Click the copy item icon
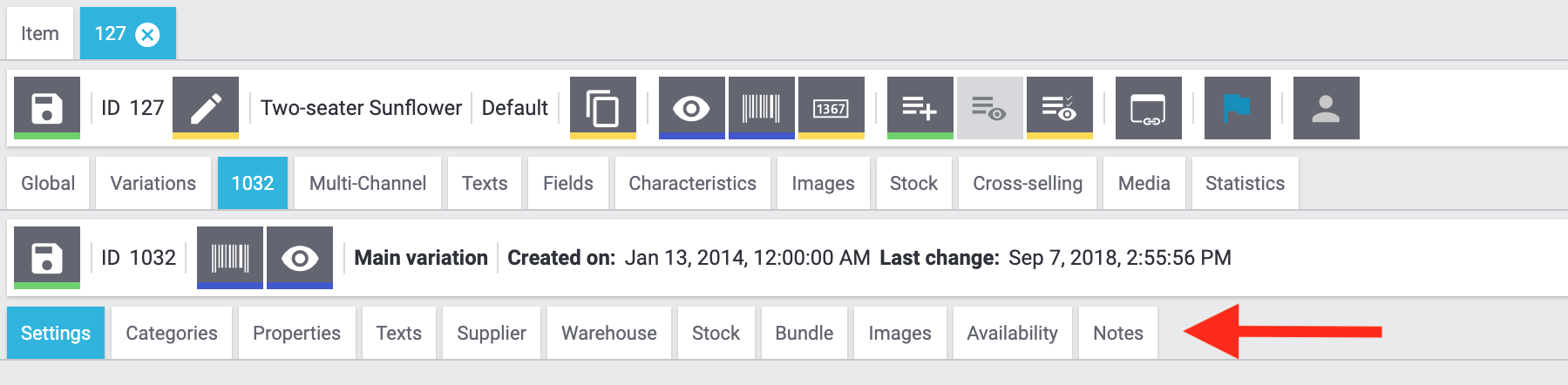Screen dimensions: 1568x385 pyautogui.click(x=603, y=108)
